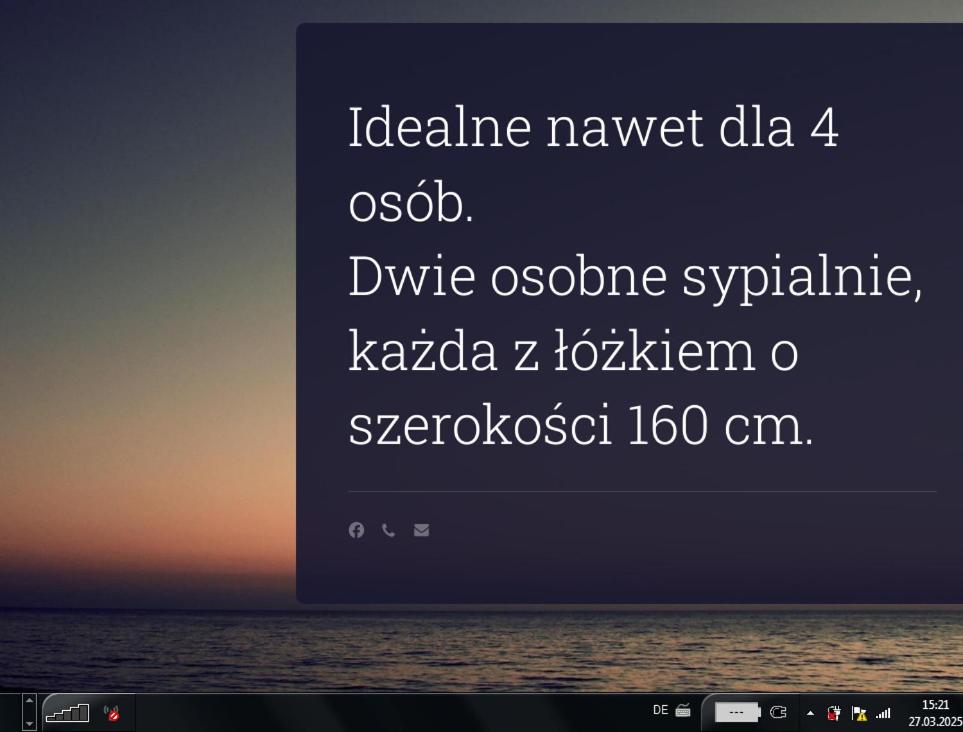This screenshot has width=963, height=732.
Task: Click the email envelope icon
Action: [421, 530]
